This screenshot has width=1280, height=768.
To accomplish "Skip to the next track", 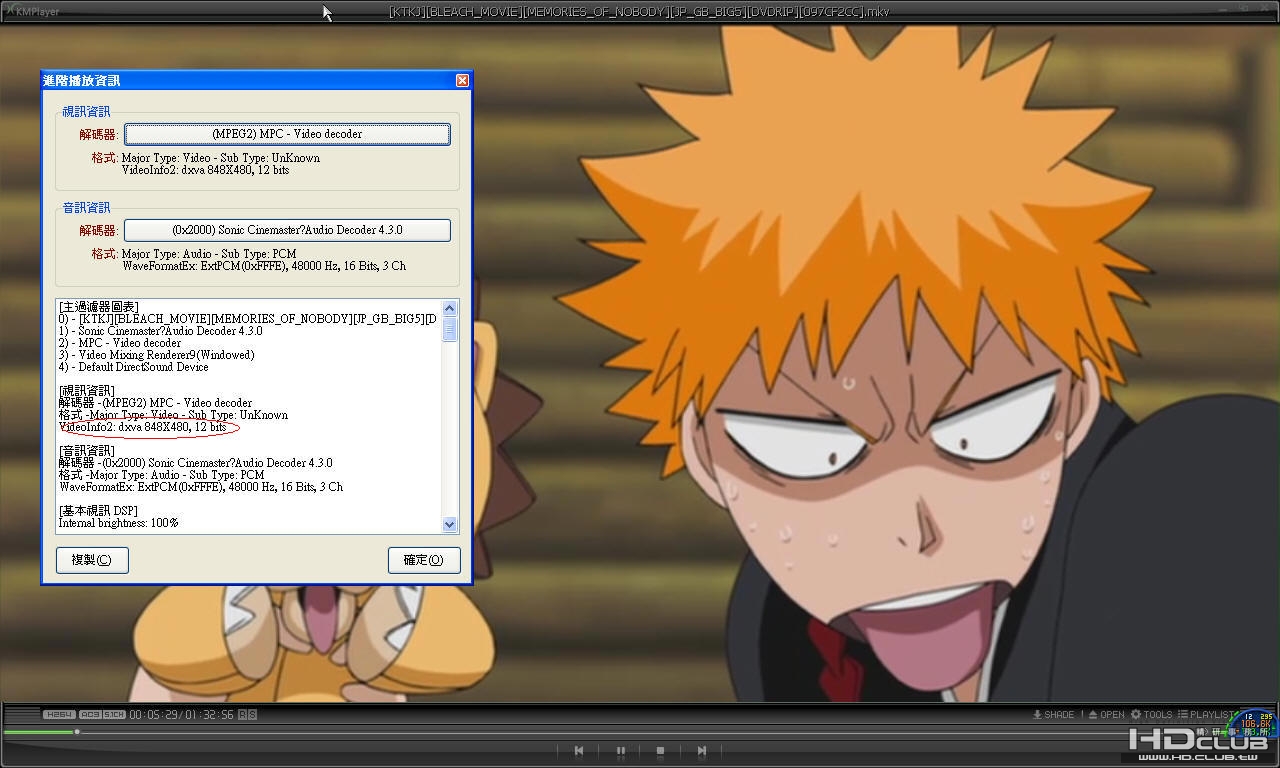I will coord(701,750).
